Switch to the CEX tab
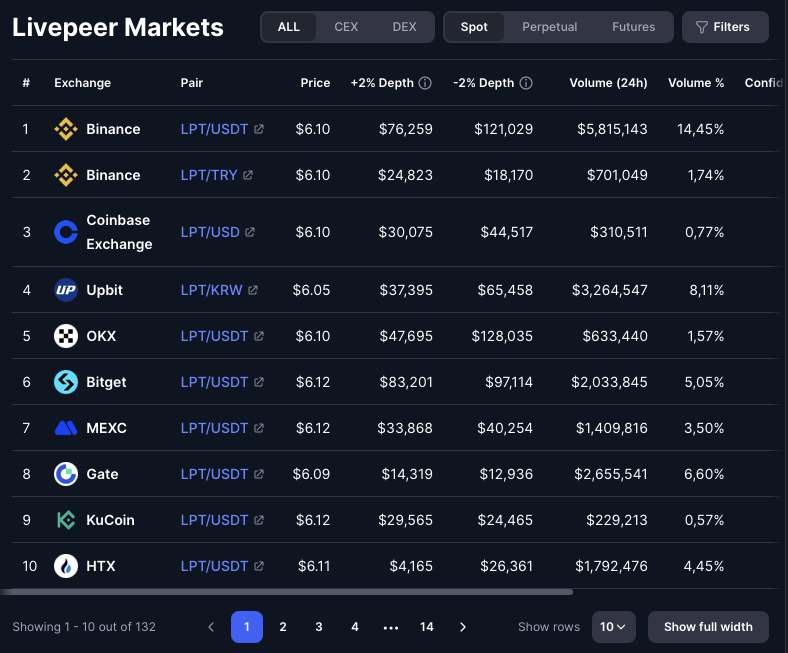 point(346,27)
